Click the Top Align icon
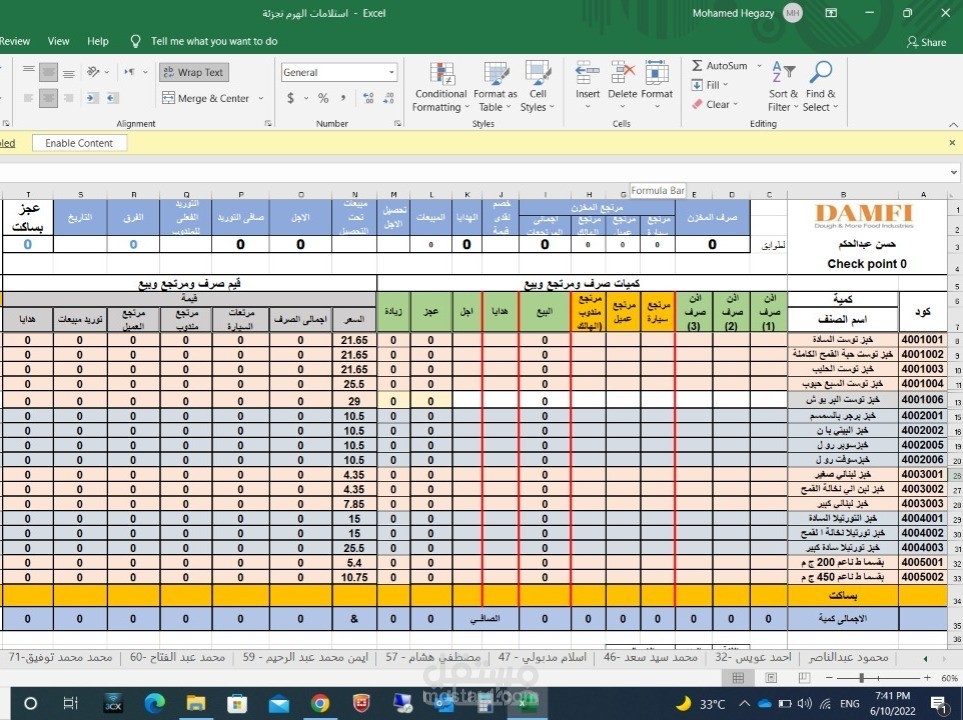 (x=28, y=72)
